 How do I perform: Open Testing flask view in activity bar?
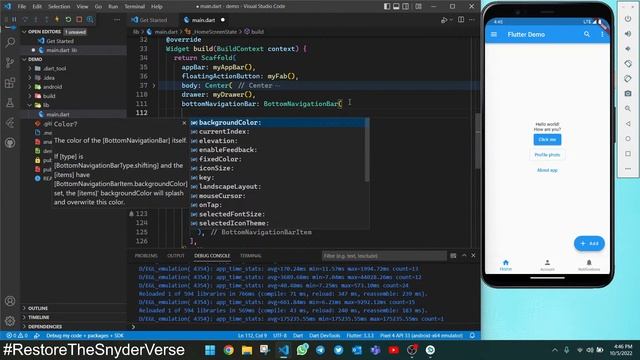click(10, 102)
